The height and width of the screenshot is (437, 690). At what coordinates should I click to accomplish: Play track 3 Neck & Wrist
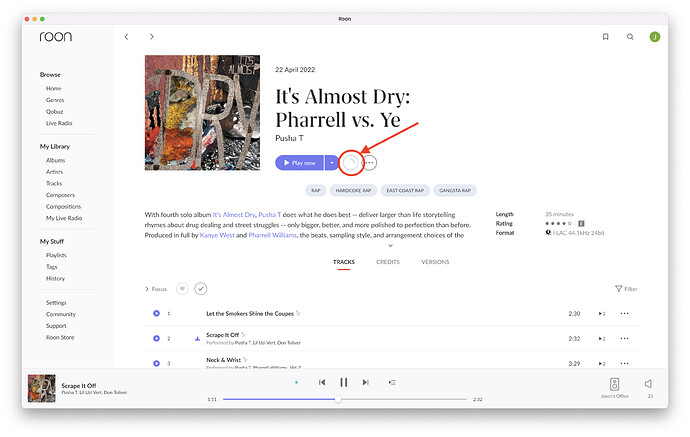(x=156, y=364)
